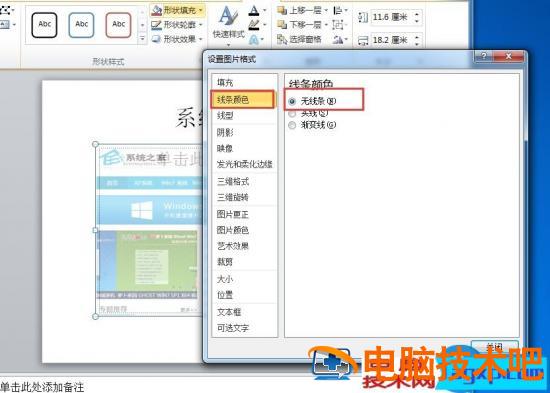Open the 快速样式 dropdown arrow below label
550x393 pixels.
[228, 45]
